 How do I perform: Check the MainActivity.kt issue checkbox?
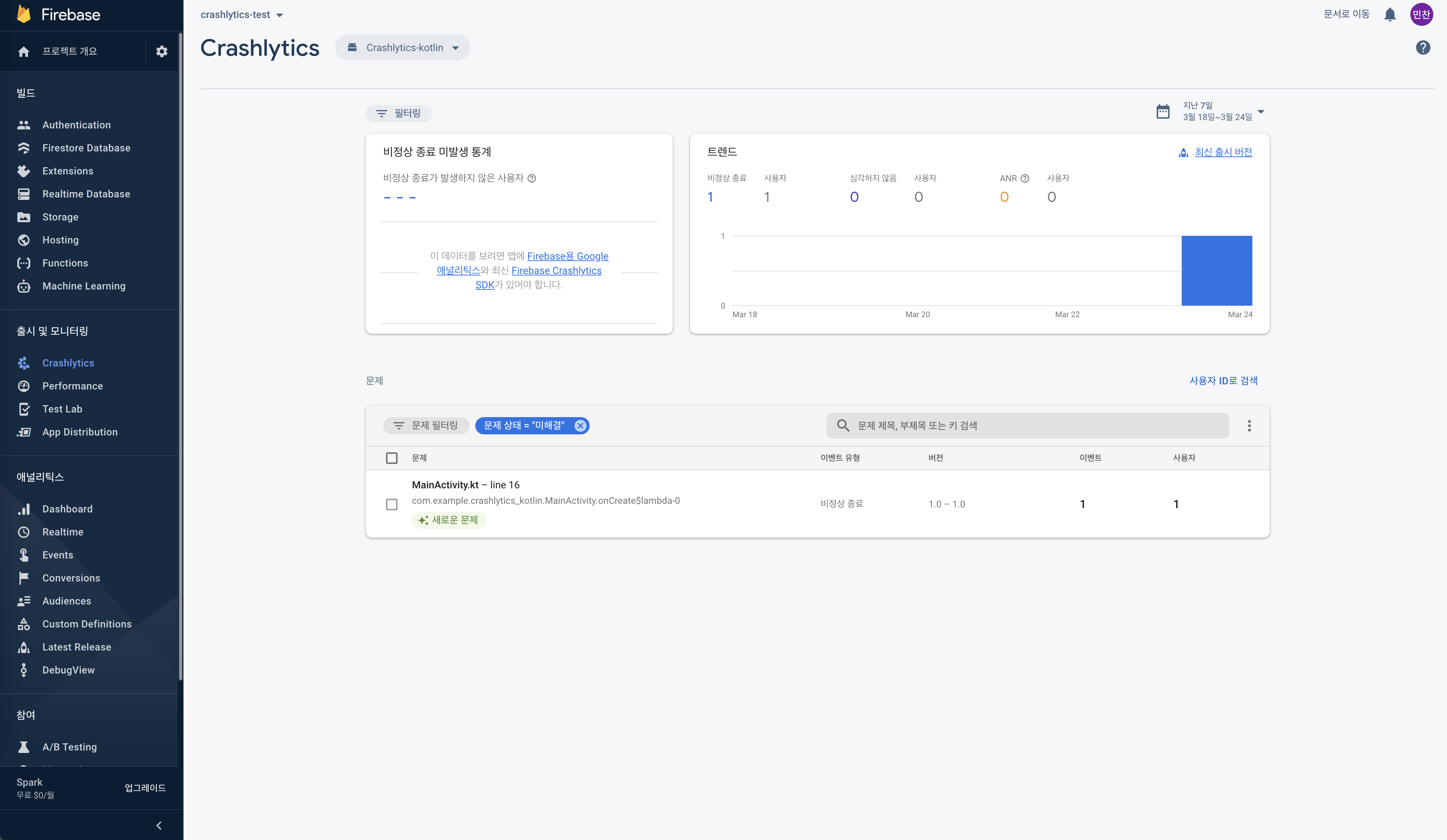(391, 505)
